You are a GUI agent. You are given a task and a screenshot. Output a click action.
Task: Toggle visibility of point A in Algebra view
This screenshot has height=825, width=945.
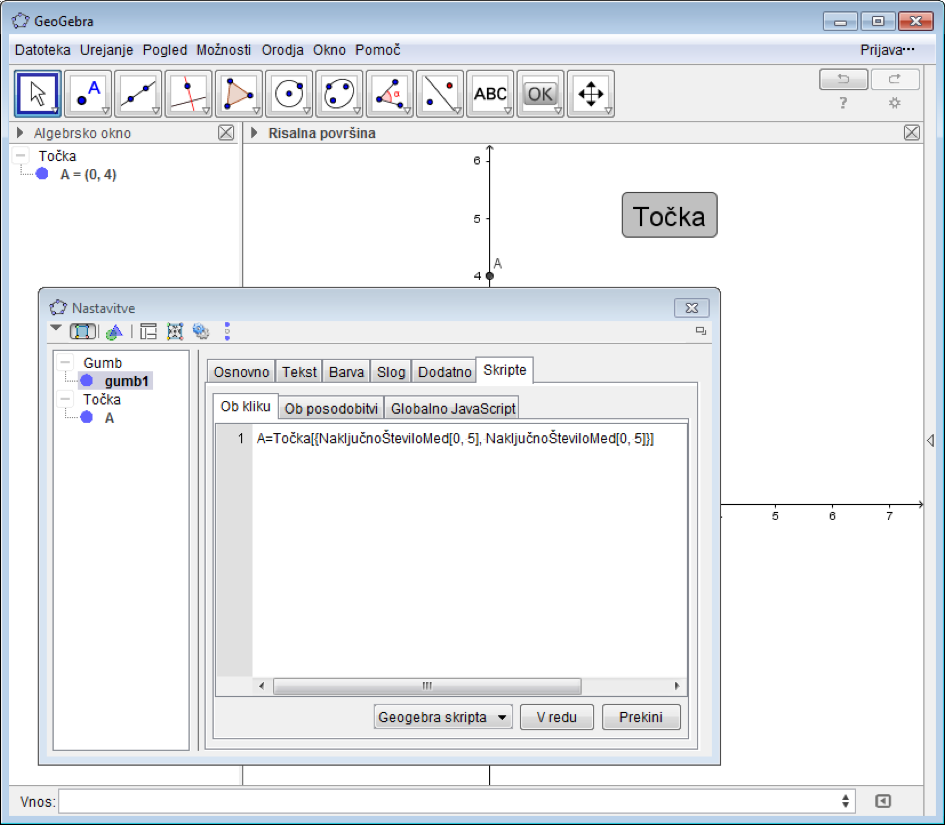[42, 174]
